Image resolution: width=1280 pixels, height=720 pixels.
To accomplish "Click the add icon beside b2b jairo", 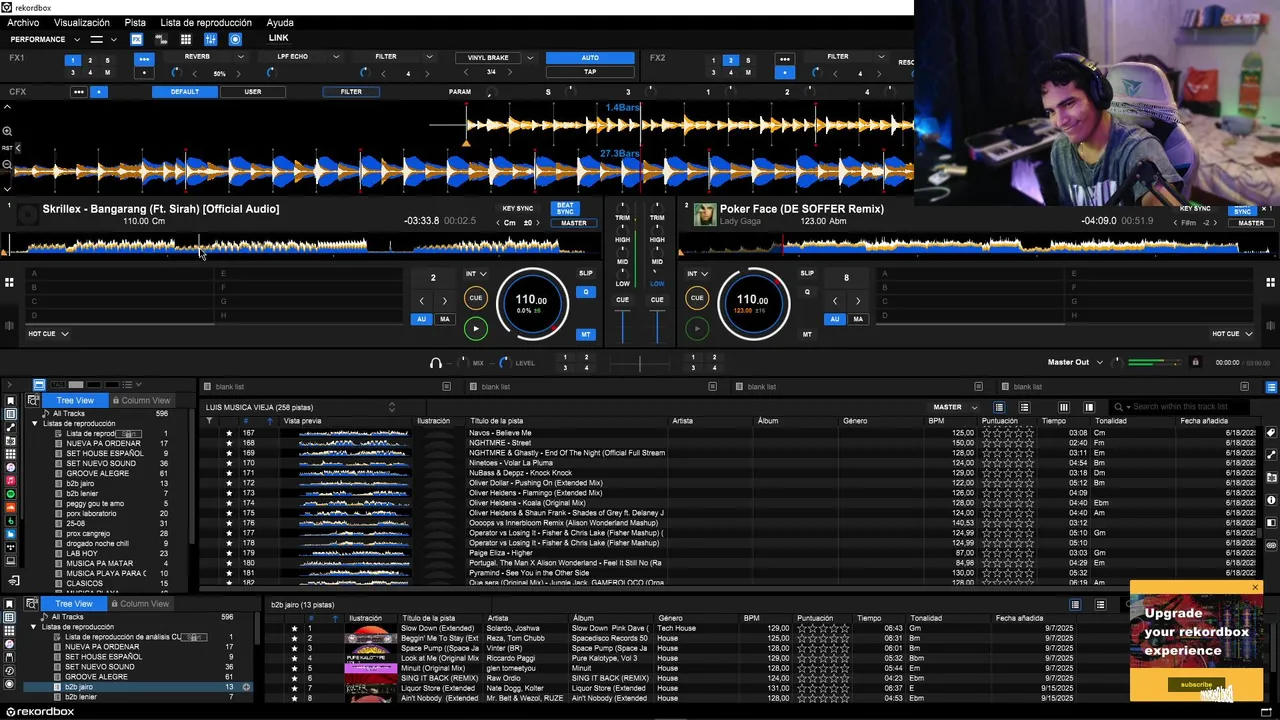I will (246, 687).
